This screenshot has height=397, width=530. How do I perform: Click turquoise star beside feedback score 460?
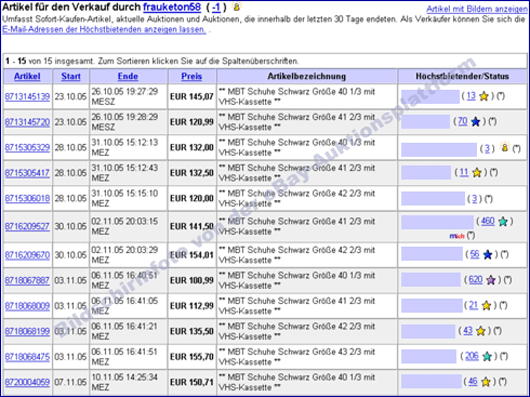pos(503,221)
